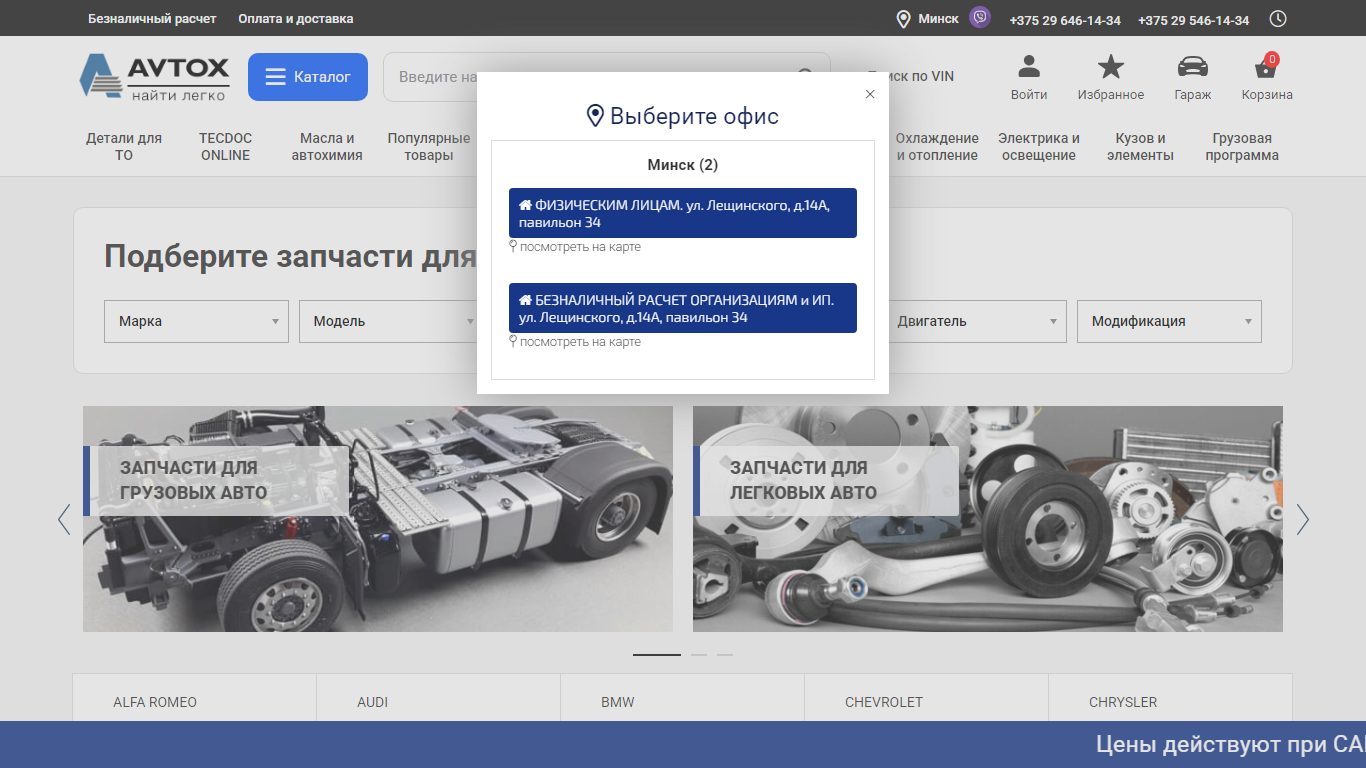The image size is (1366, 768).
Task: Select second carousel indicator dash
Action: coord(699,655)
